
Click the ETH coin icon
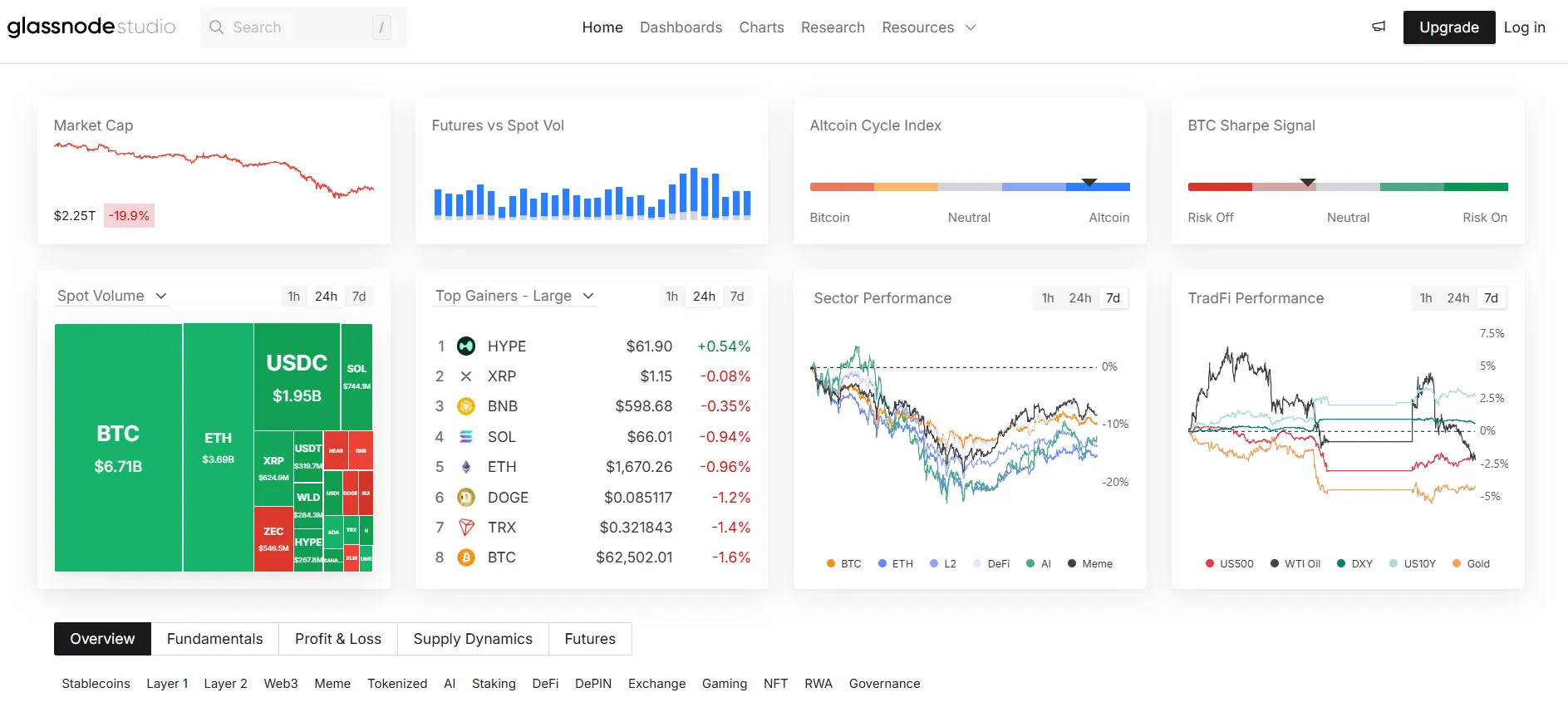pos(466,467)
